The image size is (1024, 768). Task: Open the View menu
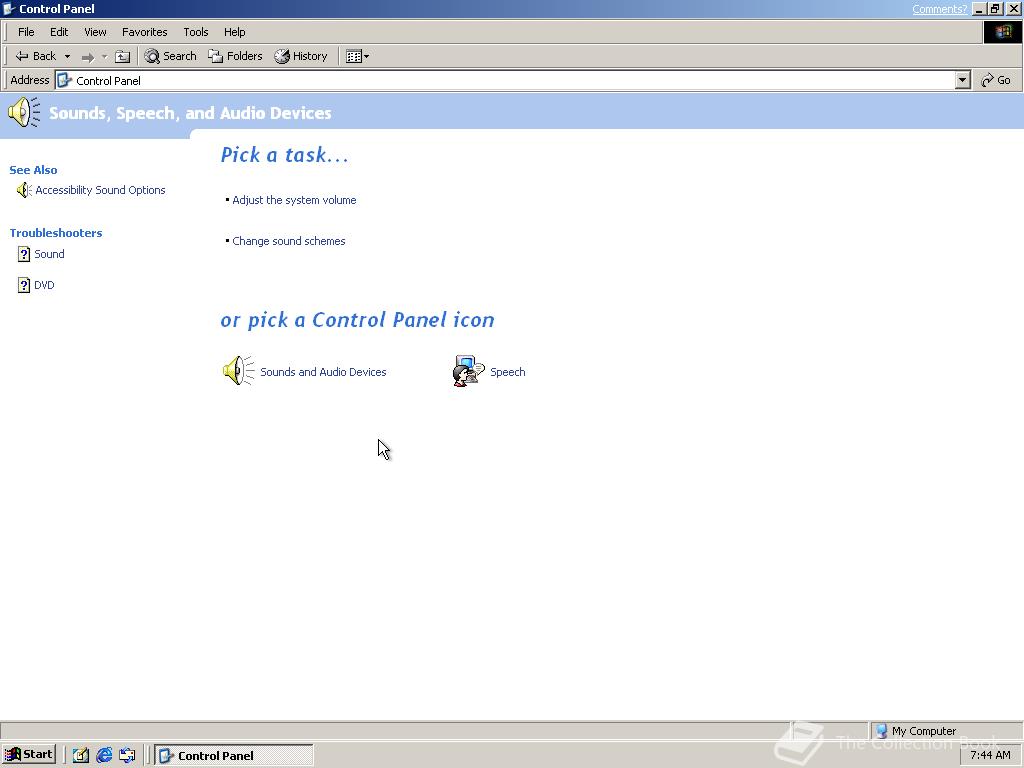coord(95,32)
